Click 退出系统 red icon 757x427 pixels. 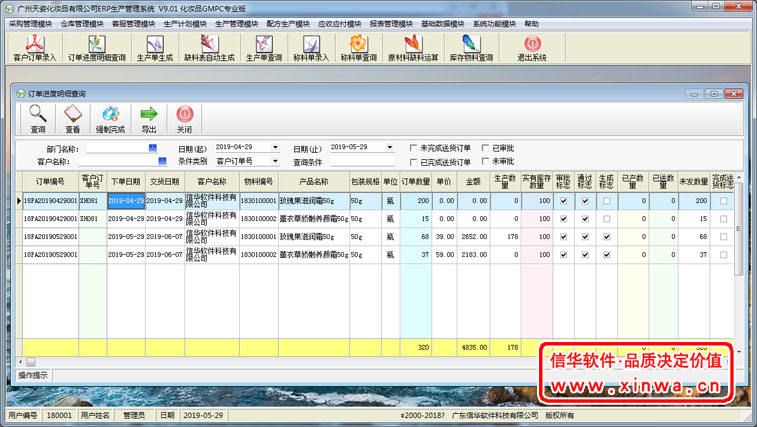(x=532, y=48)
